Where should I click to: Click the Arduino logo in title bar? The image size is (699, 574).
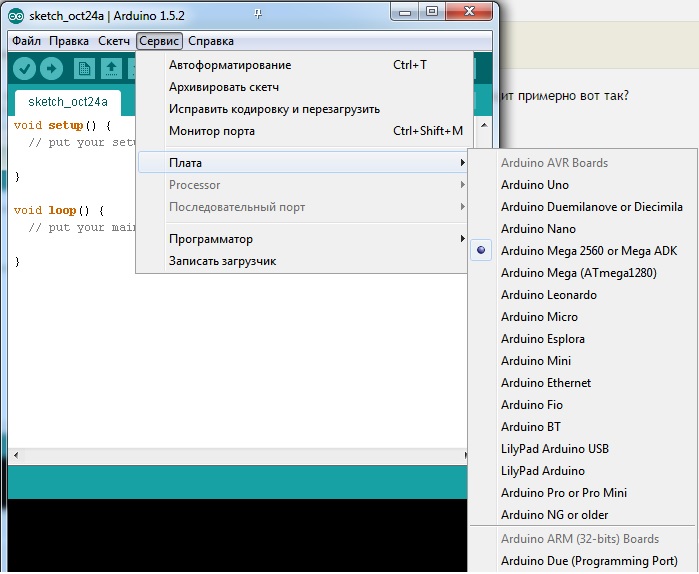click(x=16, y=16)
